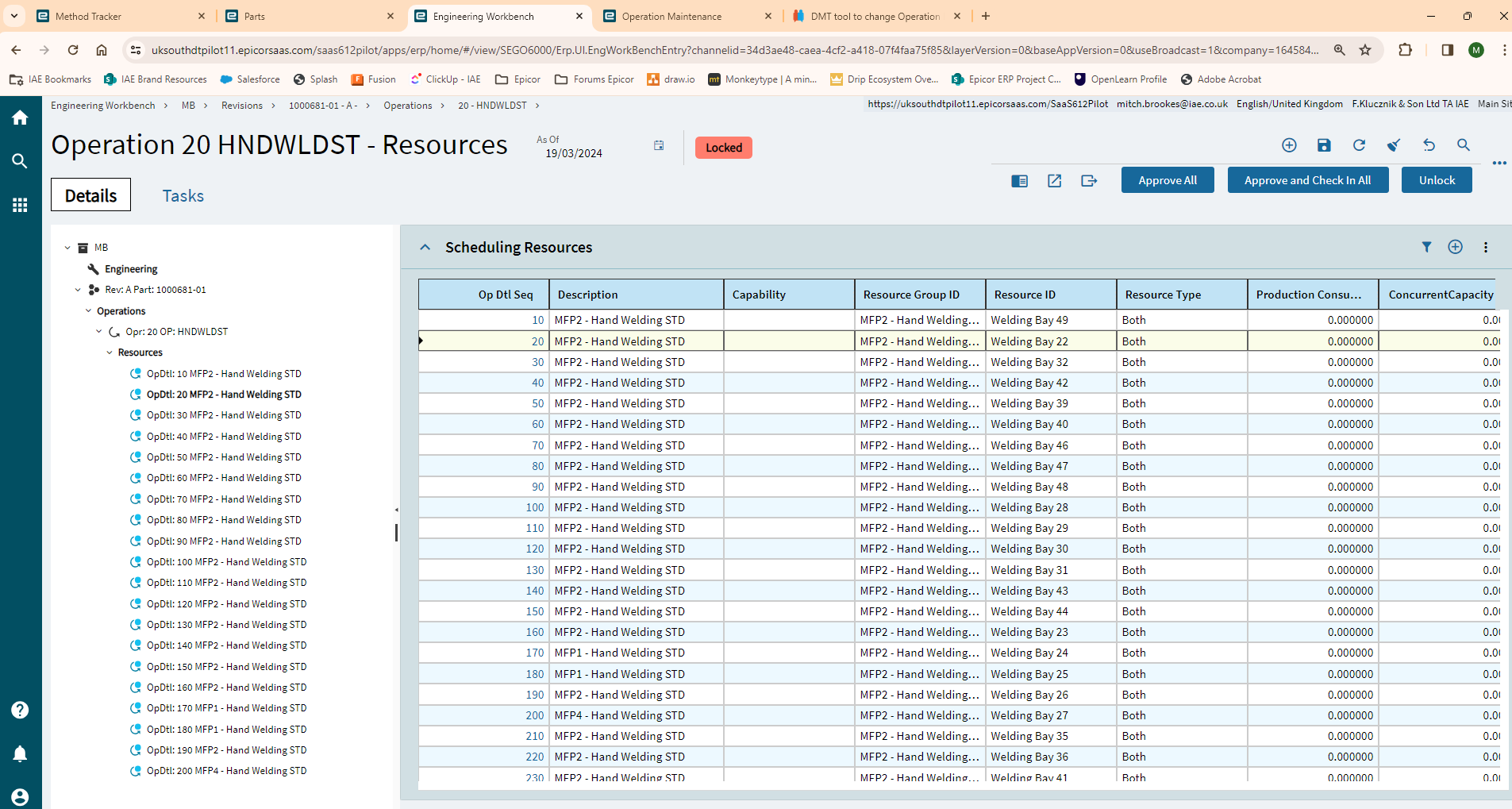Collapse the MB root tree node
The image size is (1512, 809).
pyautogui.click(x=67, y=247)
